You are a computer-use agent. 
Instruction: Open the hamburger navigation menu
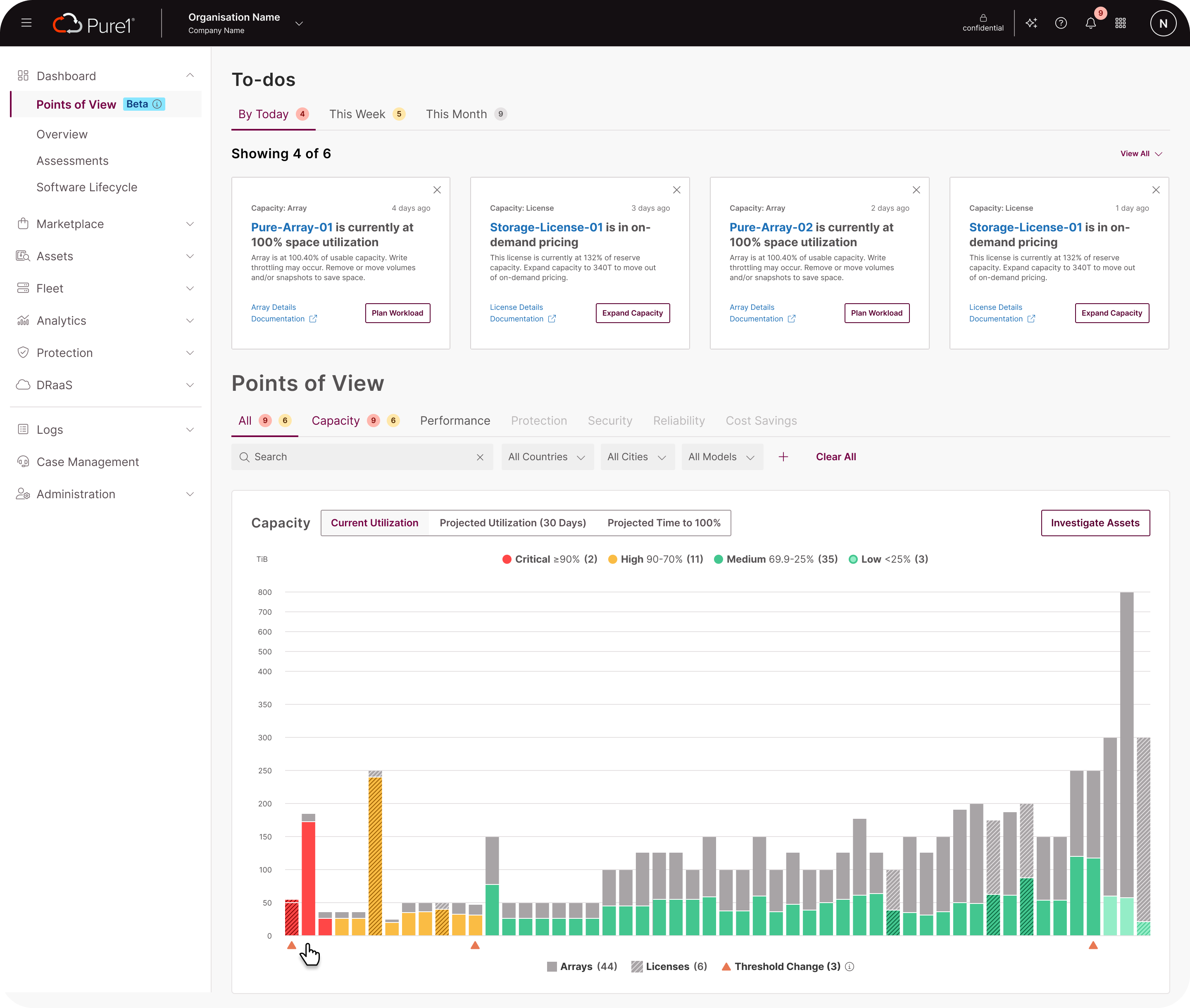coord(26,23)
